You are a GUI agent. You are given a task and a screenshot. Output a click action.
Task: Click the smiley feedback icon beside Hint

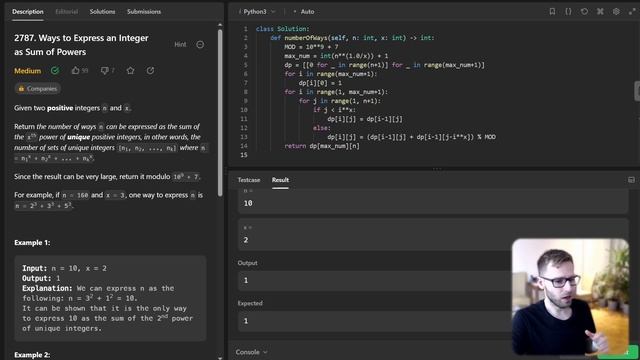click(200, 44)
